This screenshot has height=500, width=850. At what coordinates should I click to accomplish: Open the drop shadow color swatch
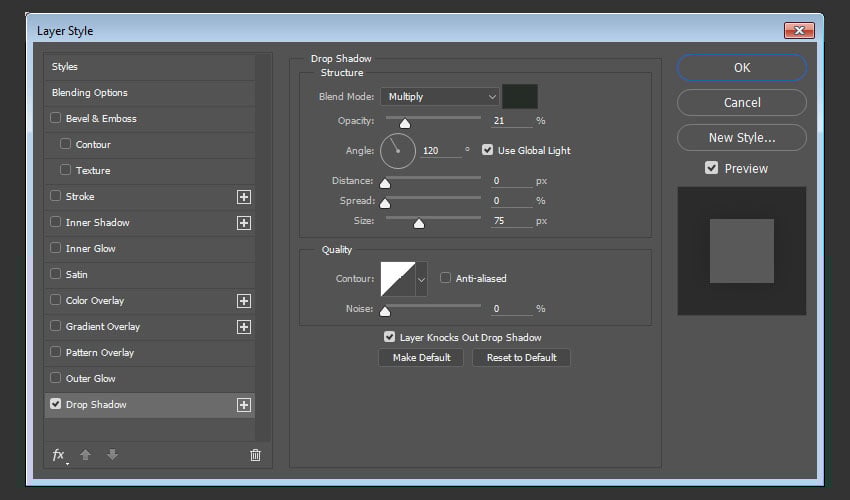tap(519, 97)
